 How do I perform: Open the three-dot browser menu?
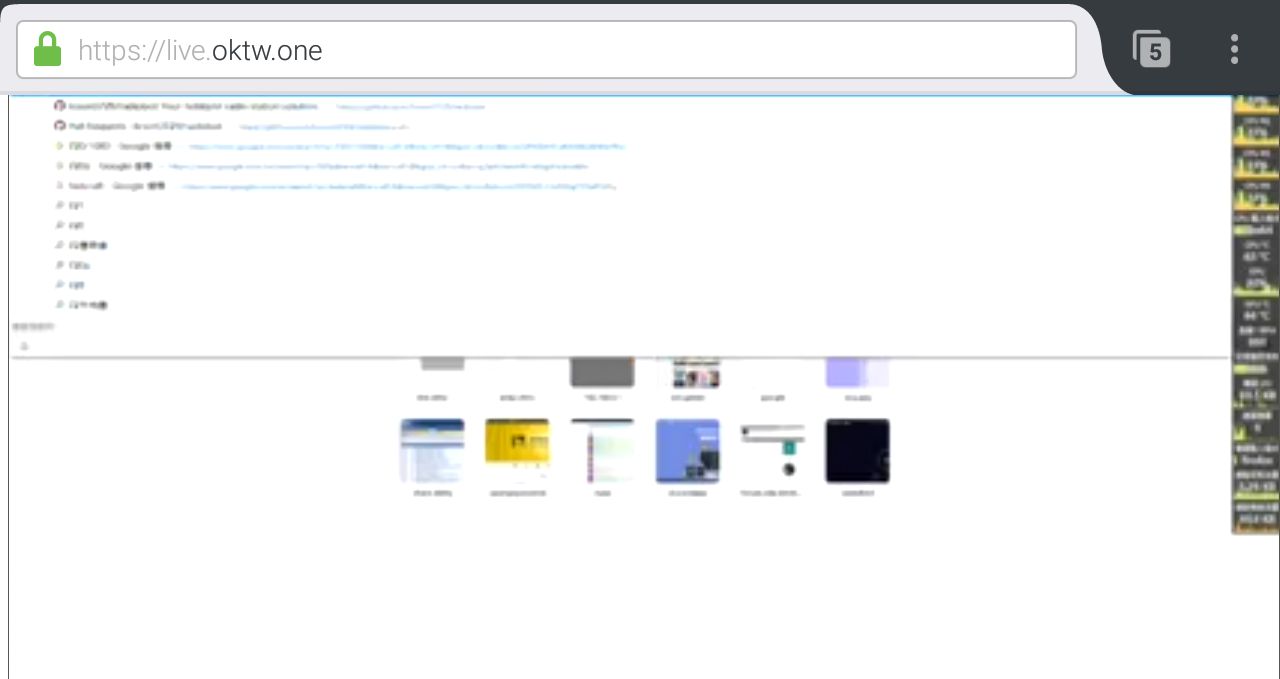point(1235,49)
